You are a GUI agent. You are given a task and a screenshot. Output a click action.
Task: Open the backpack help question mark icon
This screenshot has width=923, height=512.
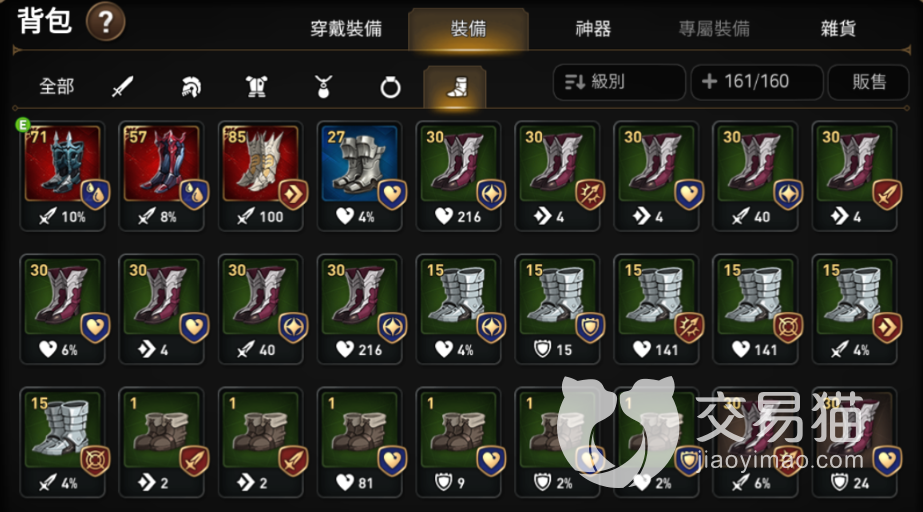(105, 22)
